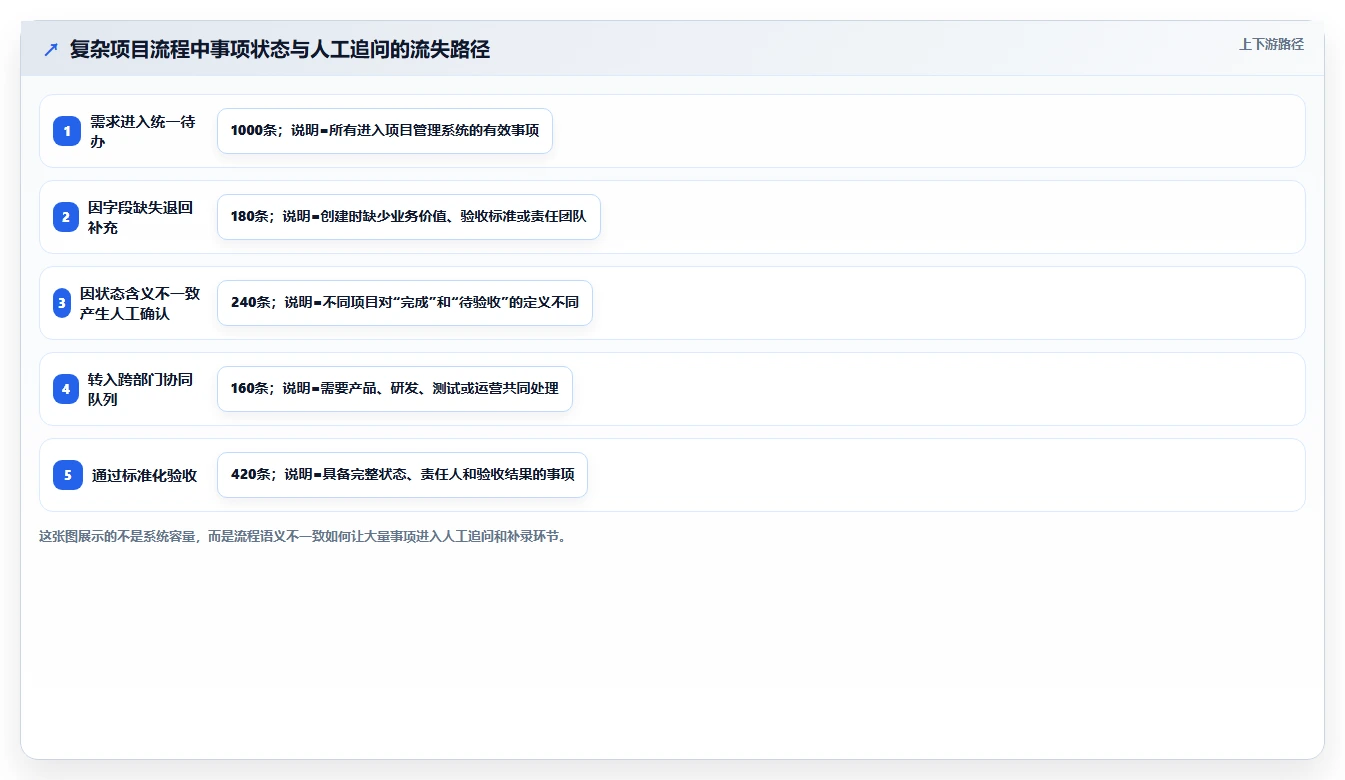Click the 420条 value box

pos(402,475)
